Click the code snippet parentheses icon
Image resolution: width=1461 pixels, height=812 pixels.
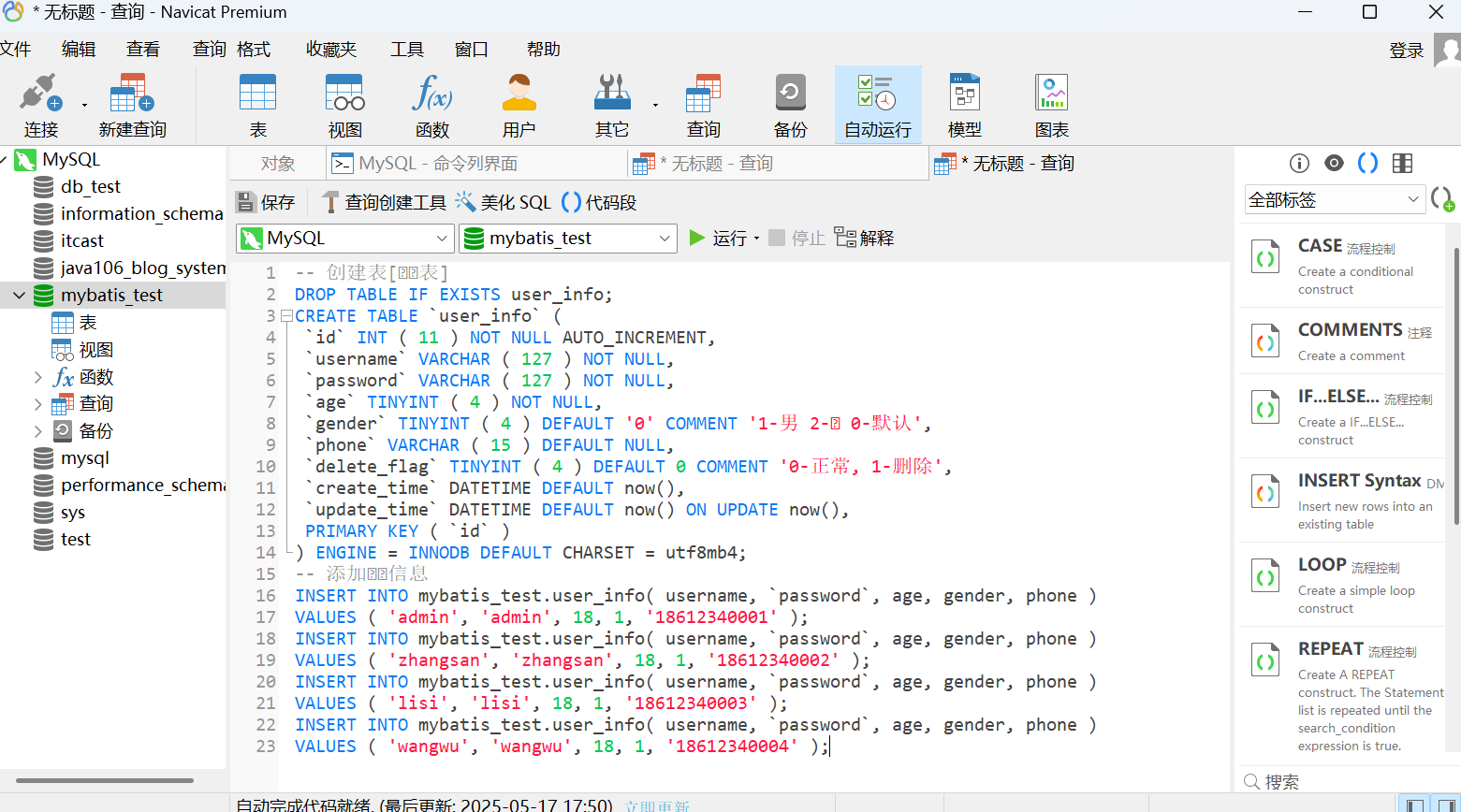[1367, 164]
